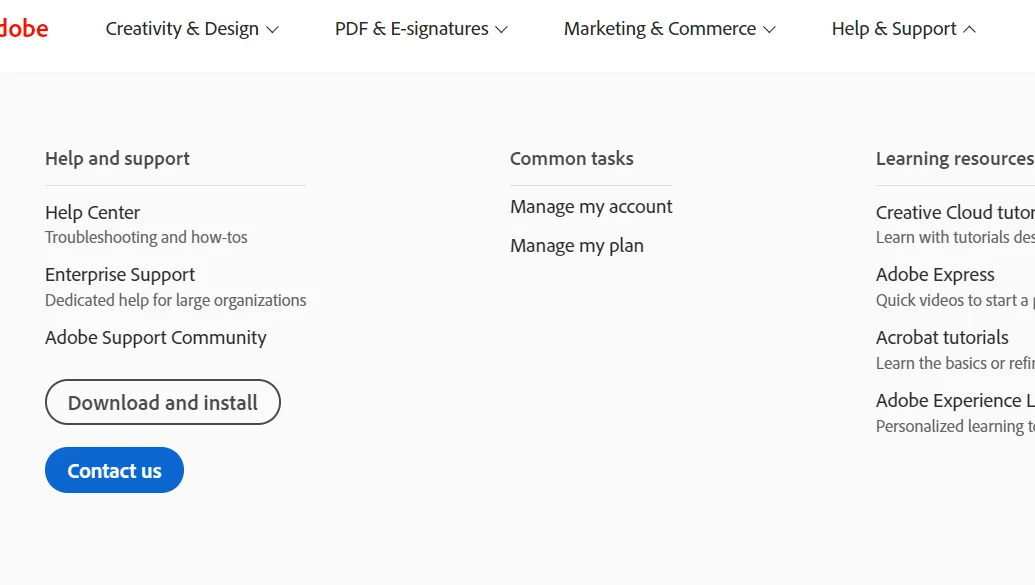Open the Help Center link
This screenshot has width=1035, height=585.
(x=93, y=212)
